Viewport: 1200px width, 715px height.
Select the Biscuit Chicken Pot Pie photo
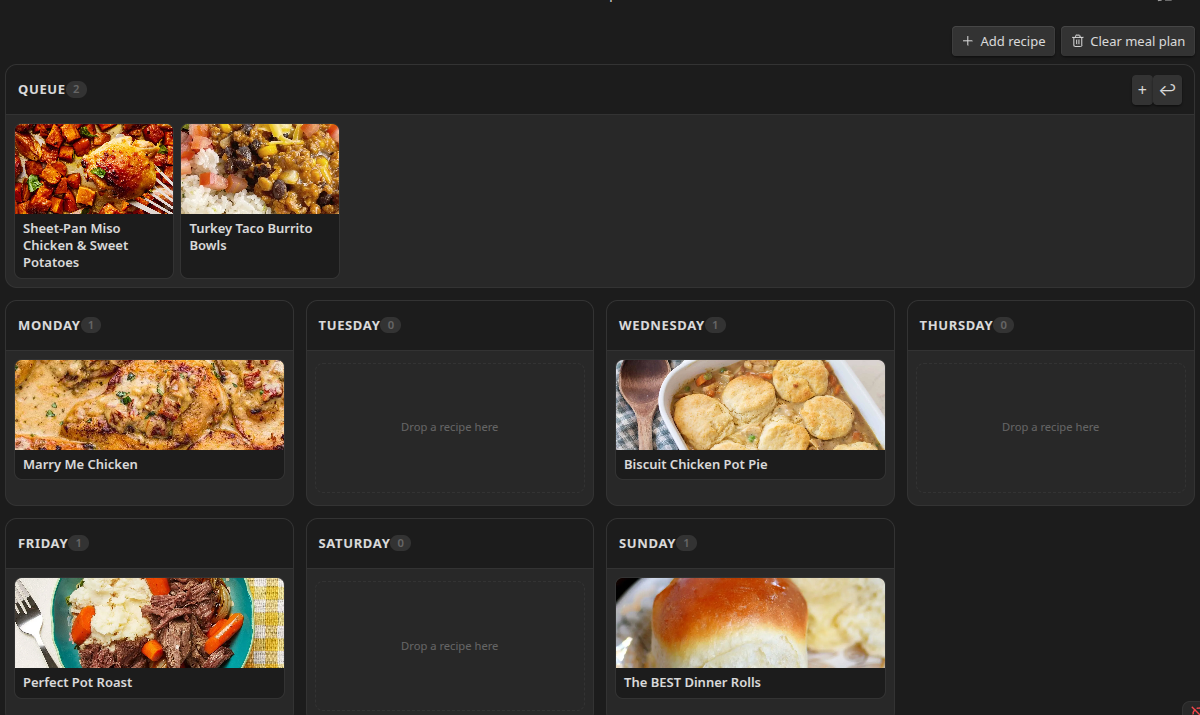pyautogui.click(x=750, y=405)
